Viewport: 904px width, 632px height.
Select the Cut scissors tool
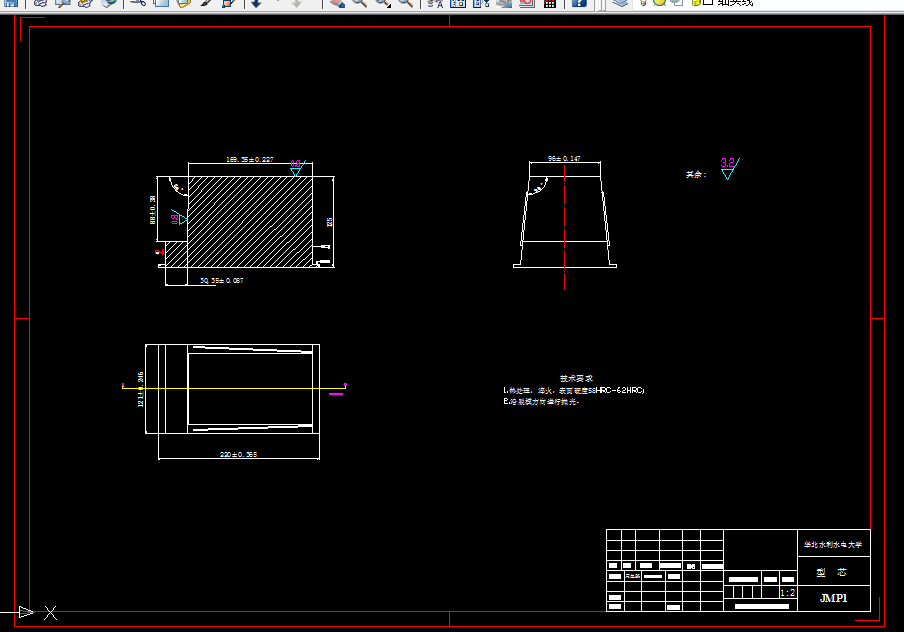coord(137,3)
